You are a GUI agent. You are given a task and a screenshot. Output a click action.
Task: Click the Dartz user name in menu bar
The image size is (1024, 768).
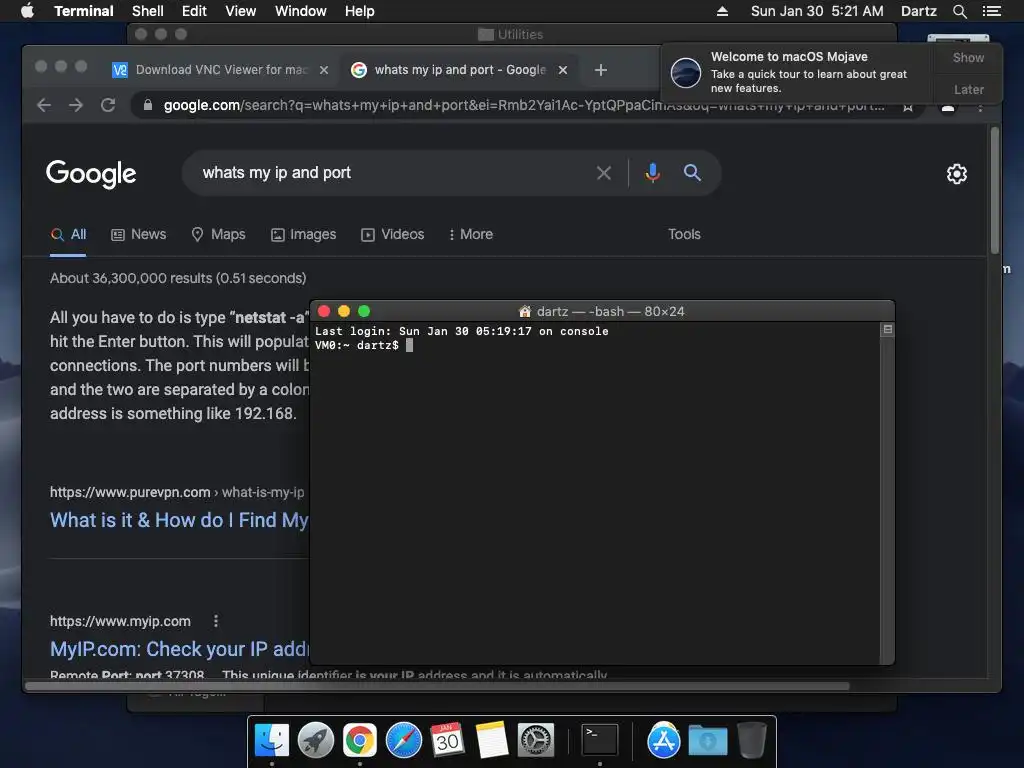pos(918,11)
